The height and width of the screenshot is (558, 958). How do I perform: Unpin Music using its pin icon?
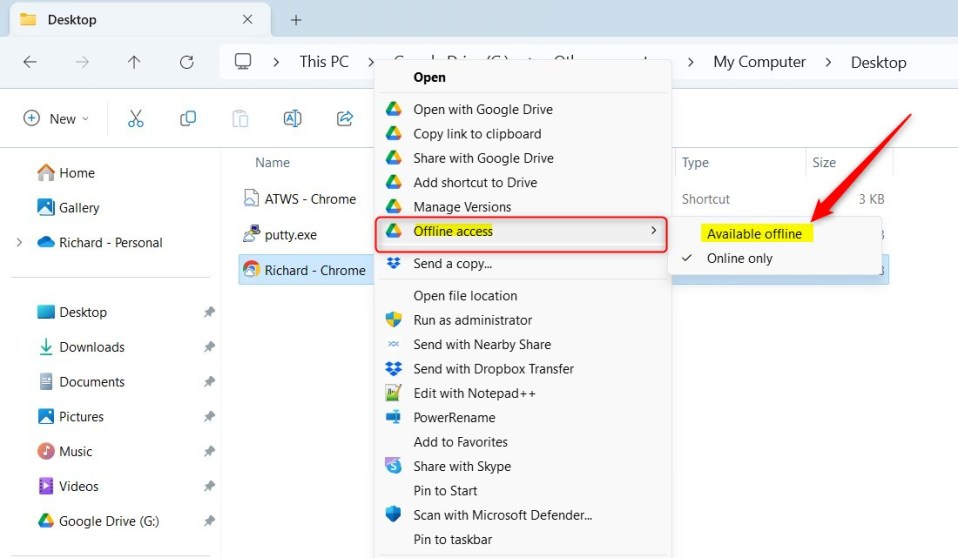pos(209,452)
